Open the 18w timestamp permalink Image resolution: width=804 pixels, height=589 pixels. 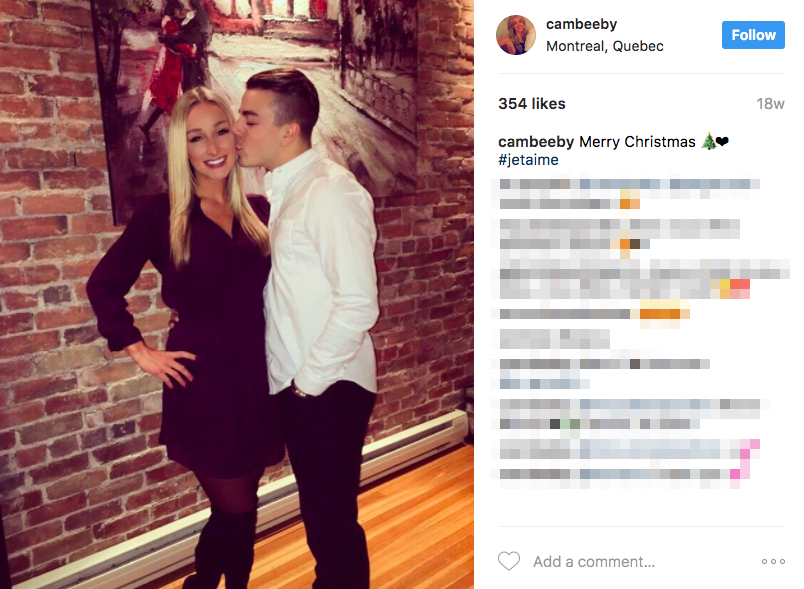coord(771,104)
